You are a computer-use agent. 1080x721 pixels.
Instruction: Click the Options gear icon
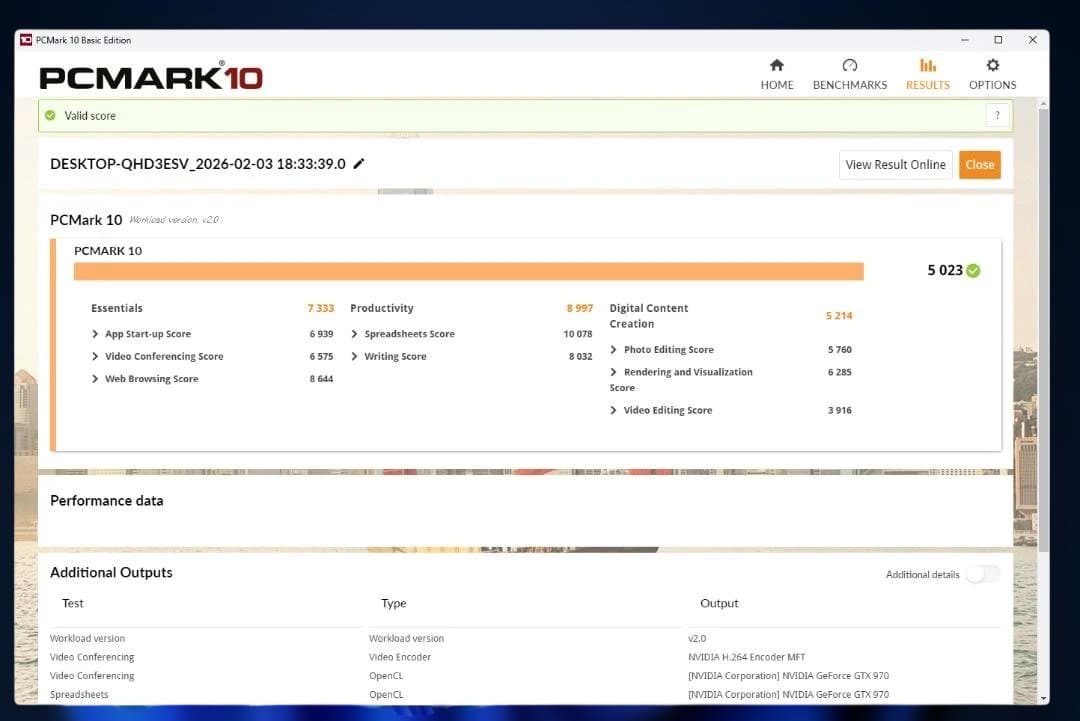point(992,64)
